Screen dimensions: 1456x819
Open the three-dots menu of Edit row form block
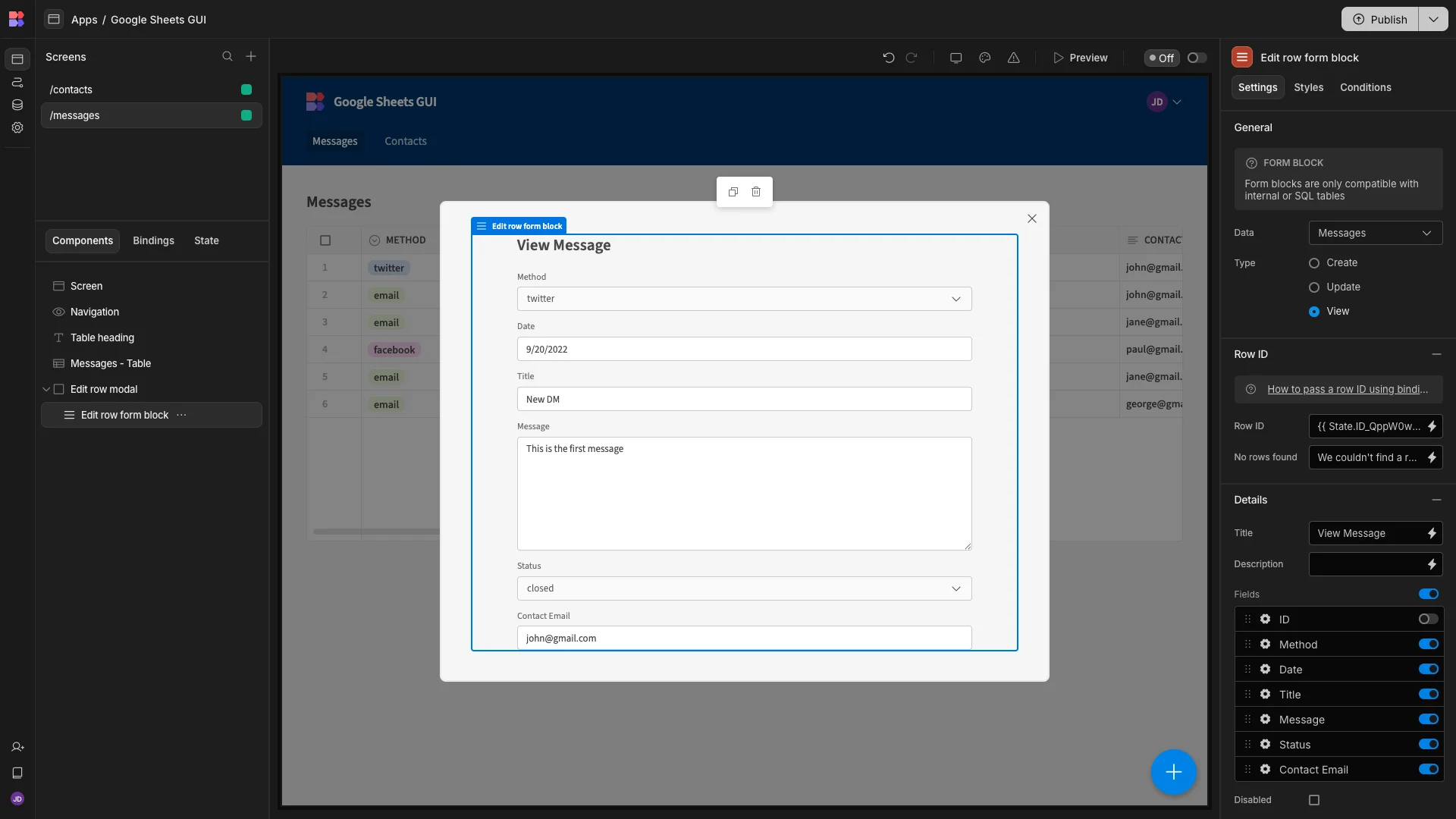181,415
